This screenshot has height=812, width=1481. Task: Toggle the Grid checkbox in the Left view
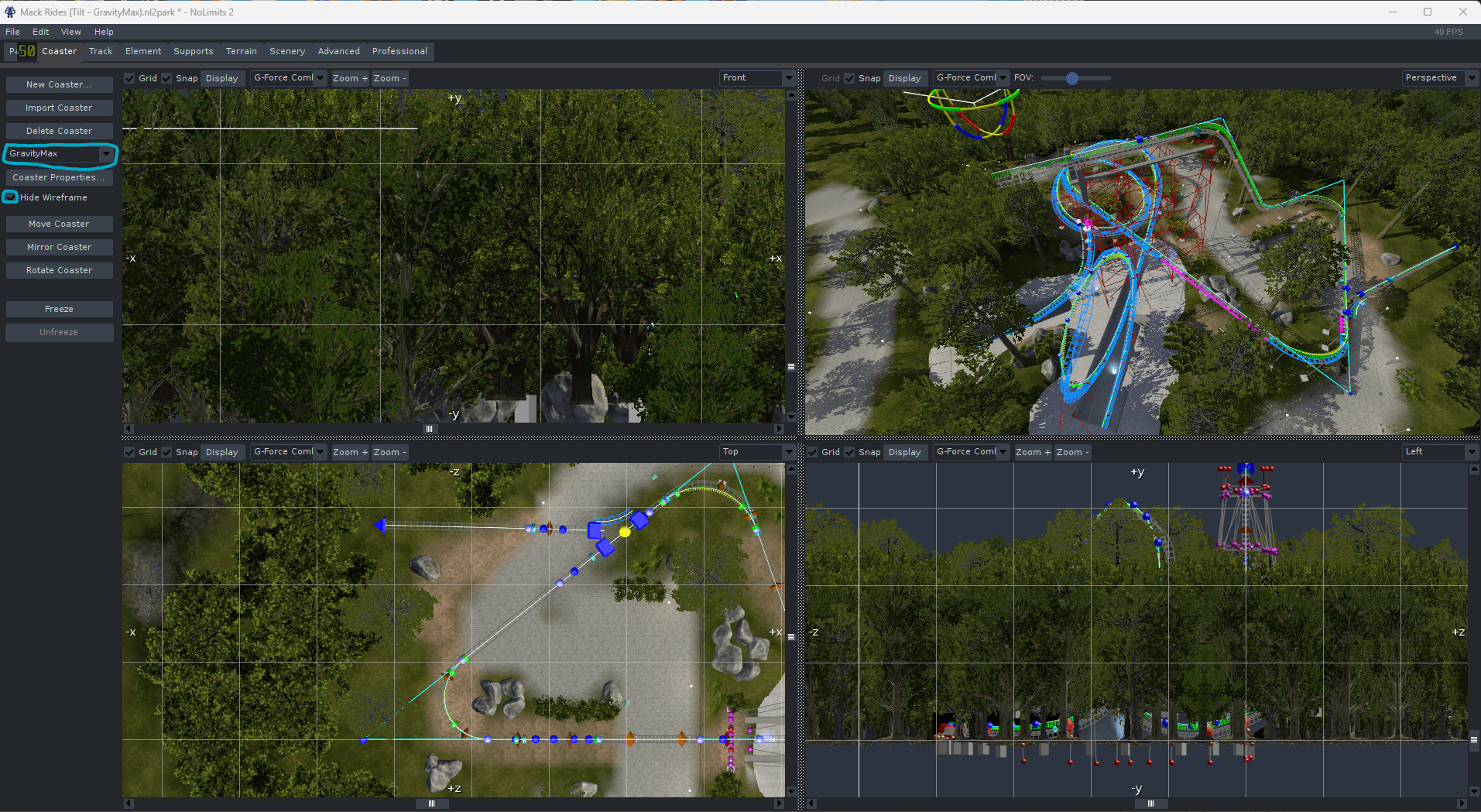point(813,452)
